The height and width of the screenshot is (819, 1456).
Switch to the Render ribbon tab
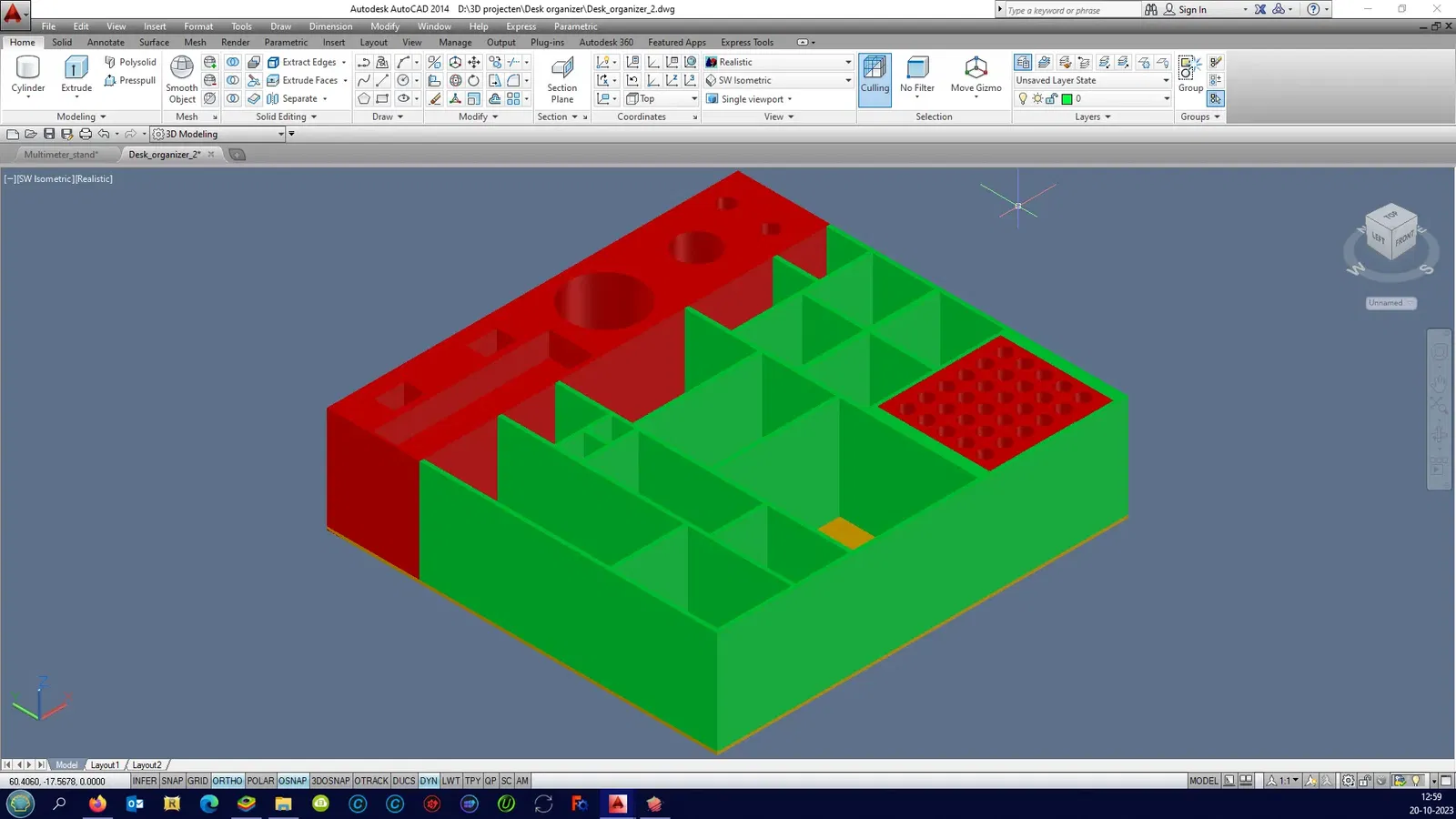click(235, 42)
